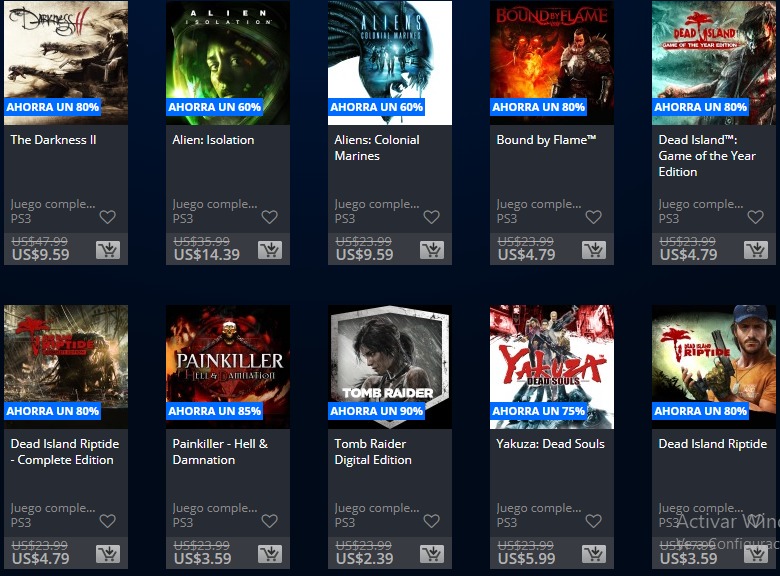The image size is (780, 576).
Task: Add Tomb Raider Digital Edition to cart
Action: click(432, 554)
